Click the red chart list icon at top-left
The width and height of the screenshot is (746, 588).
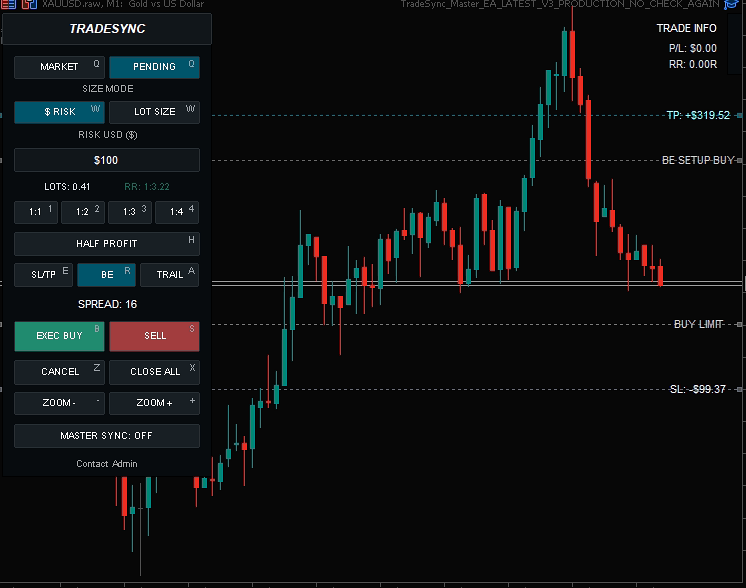(x=9, y=4)
